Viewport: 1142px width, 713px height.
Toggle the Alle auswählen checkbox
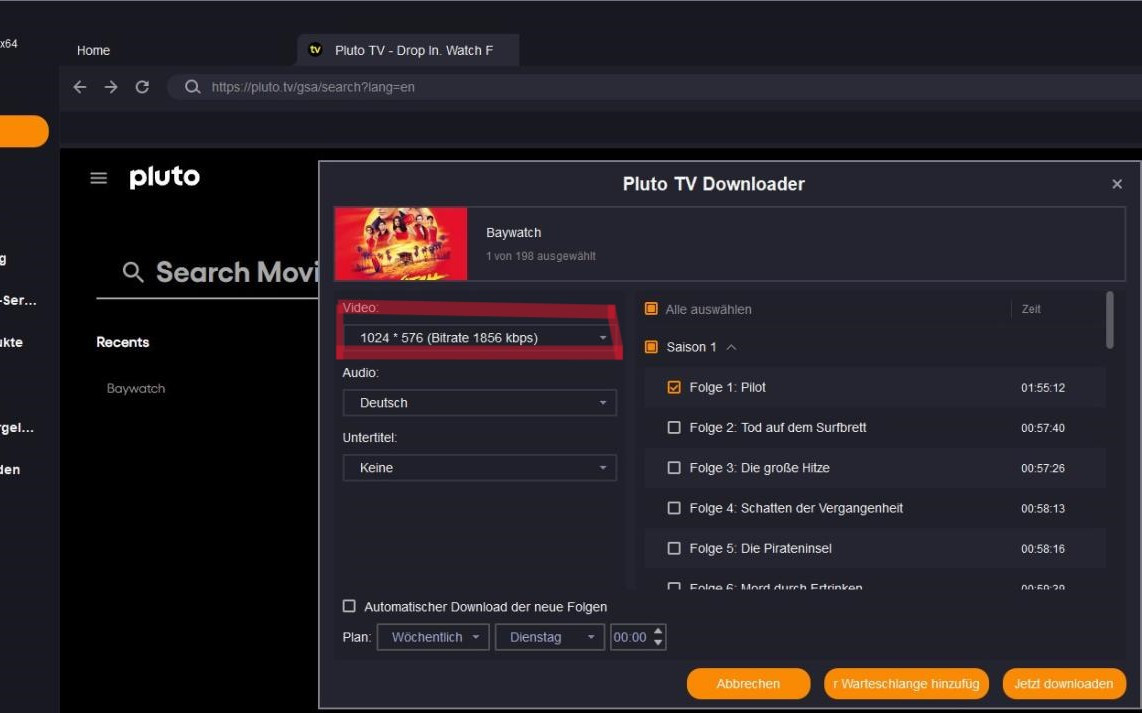[x=651, y=310]
